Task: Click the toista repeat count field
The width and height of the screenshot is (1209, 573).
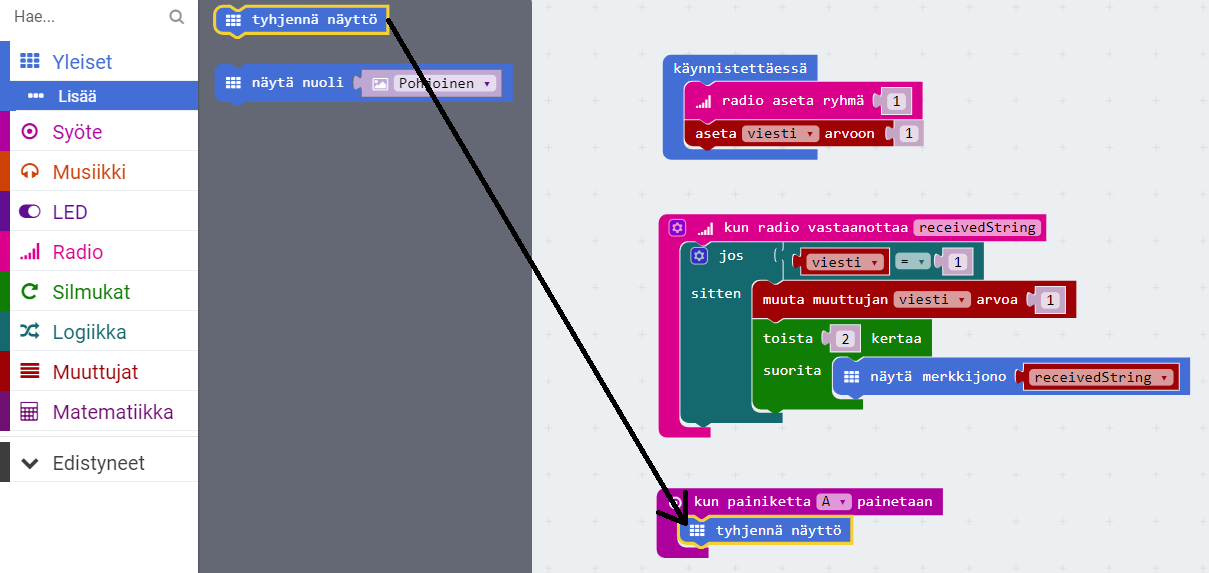Action: (x=845, y=339)
